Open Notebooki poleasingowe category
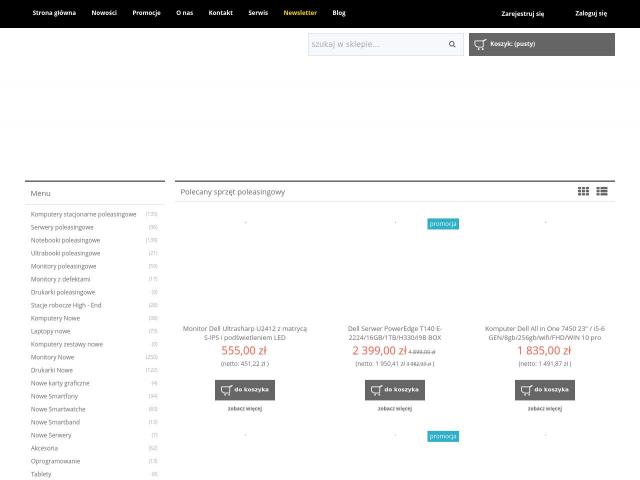Screen dimensions: 640x480 point(65,240)
